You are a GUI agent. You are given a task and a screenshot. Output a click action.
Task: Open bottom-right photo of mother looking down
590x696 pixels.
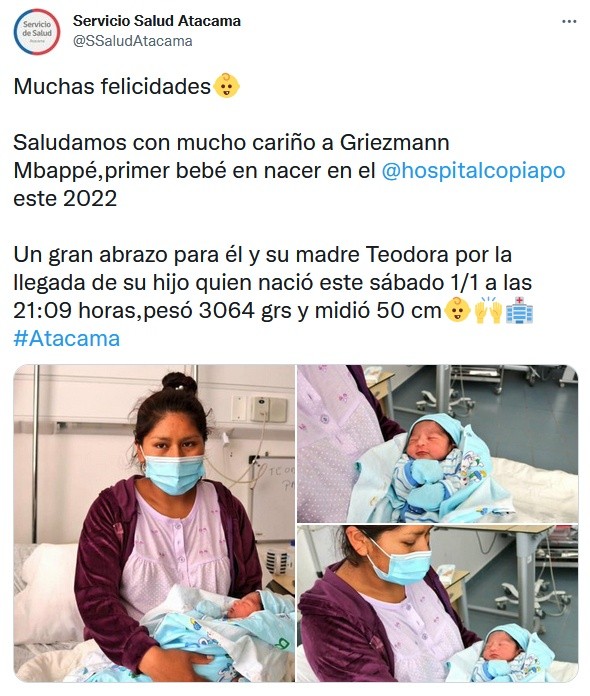438,604
